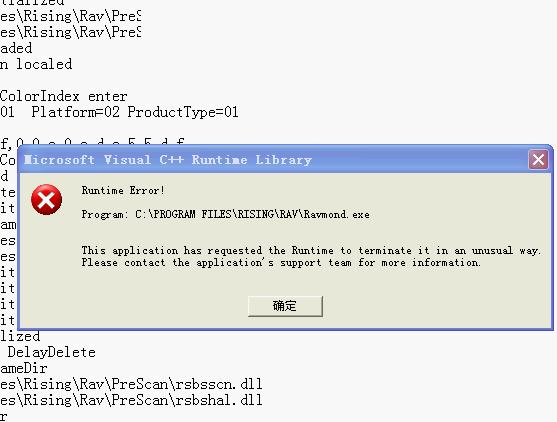The height and width of the screenshot is (422, 557).
Task: Click the "Platform=02 ProductType=01" log line
Action: click(x=119, y=112)
